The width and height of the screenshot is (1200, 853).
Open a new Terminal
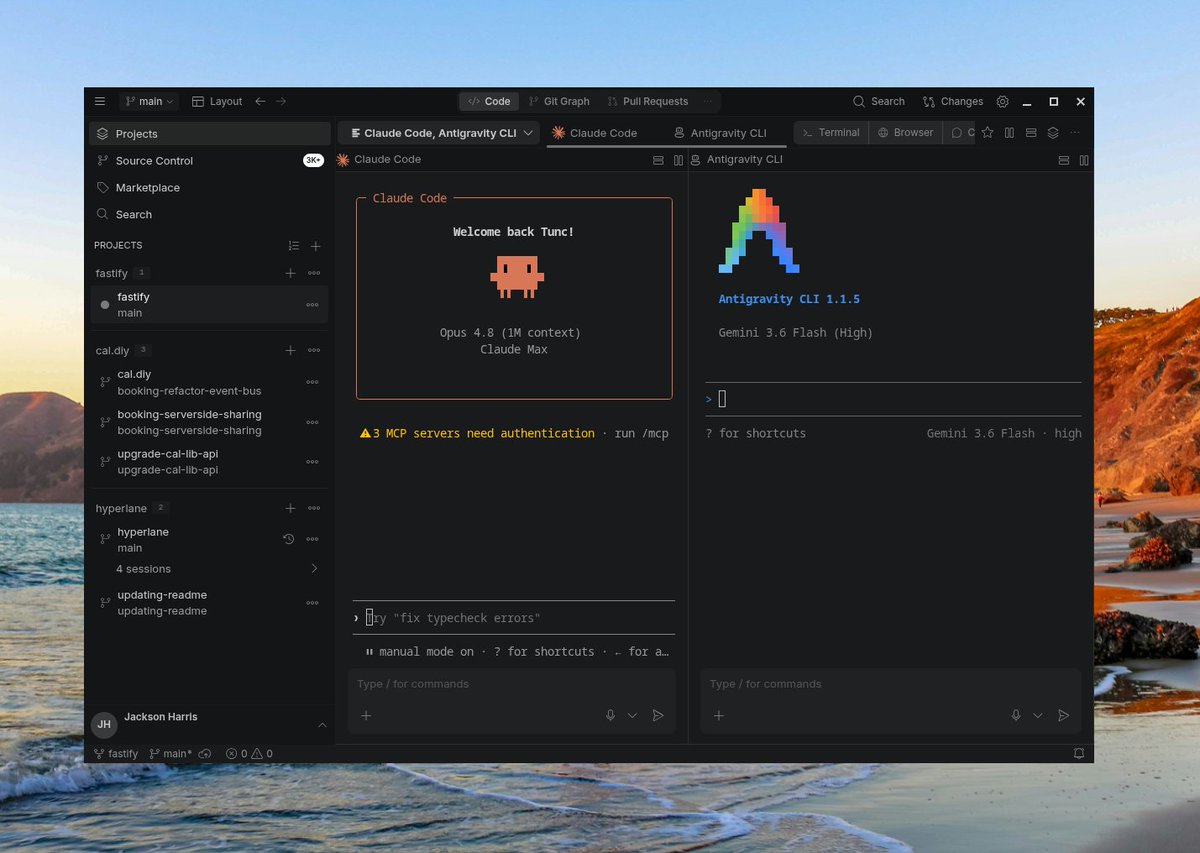(x=832, y=132)
